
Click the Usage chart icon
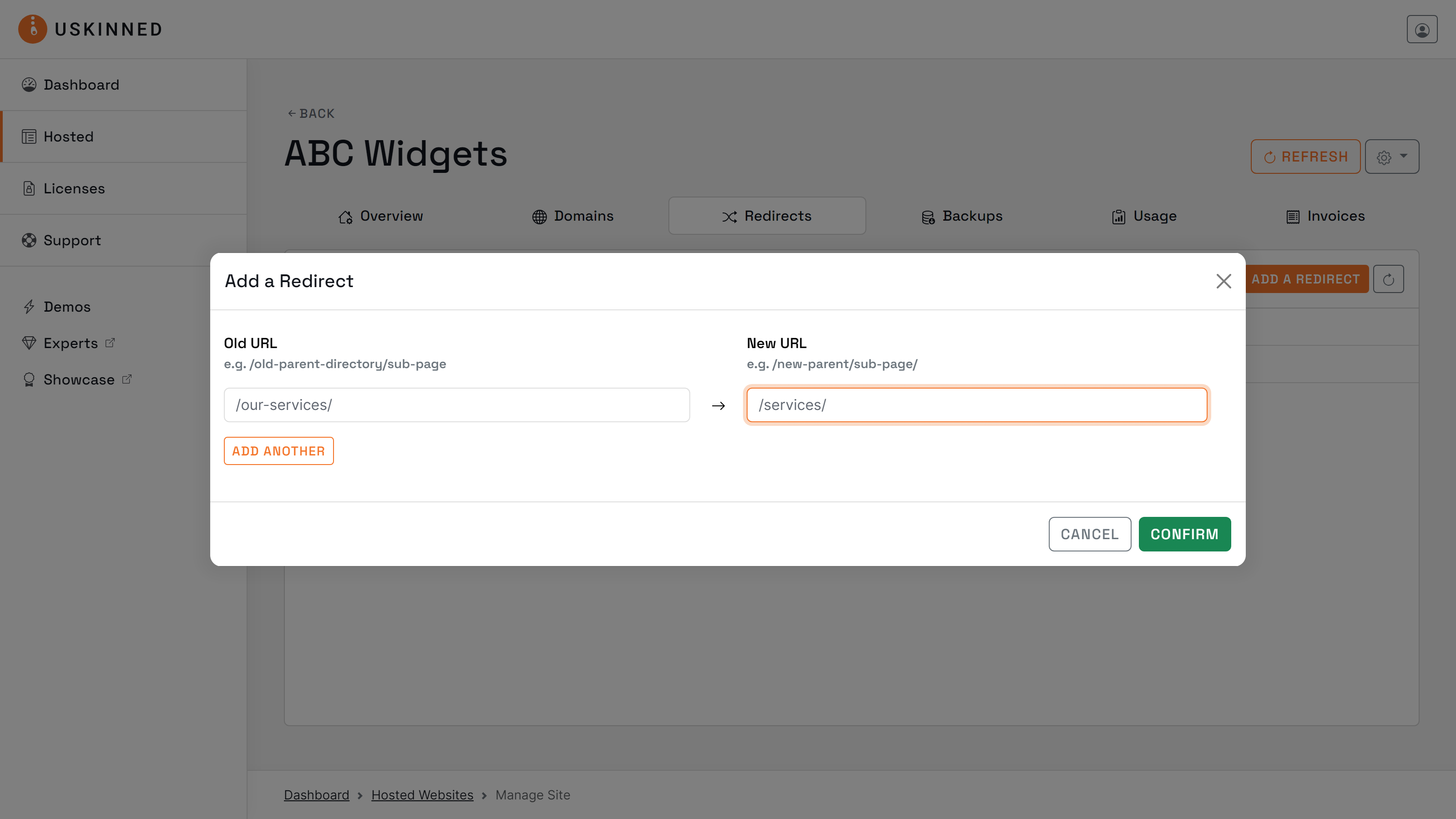[x=1119, y=216]
